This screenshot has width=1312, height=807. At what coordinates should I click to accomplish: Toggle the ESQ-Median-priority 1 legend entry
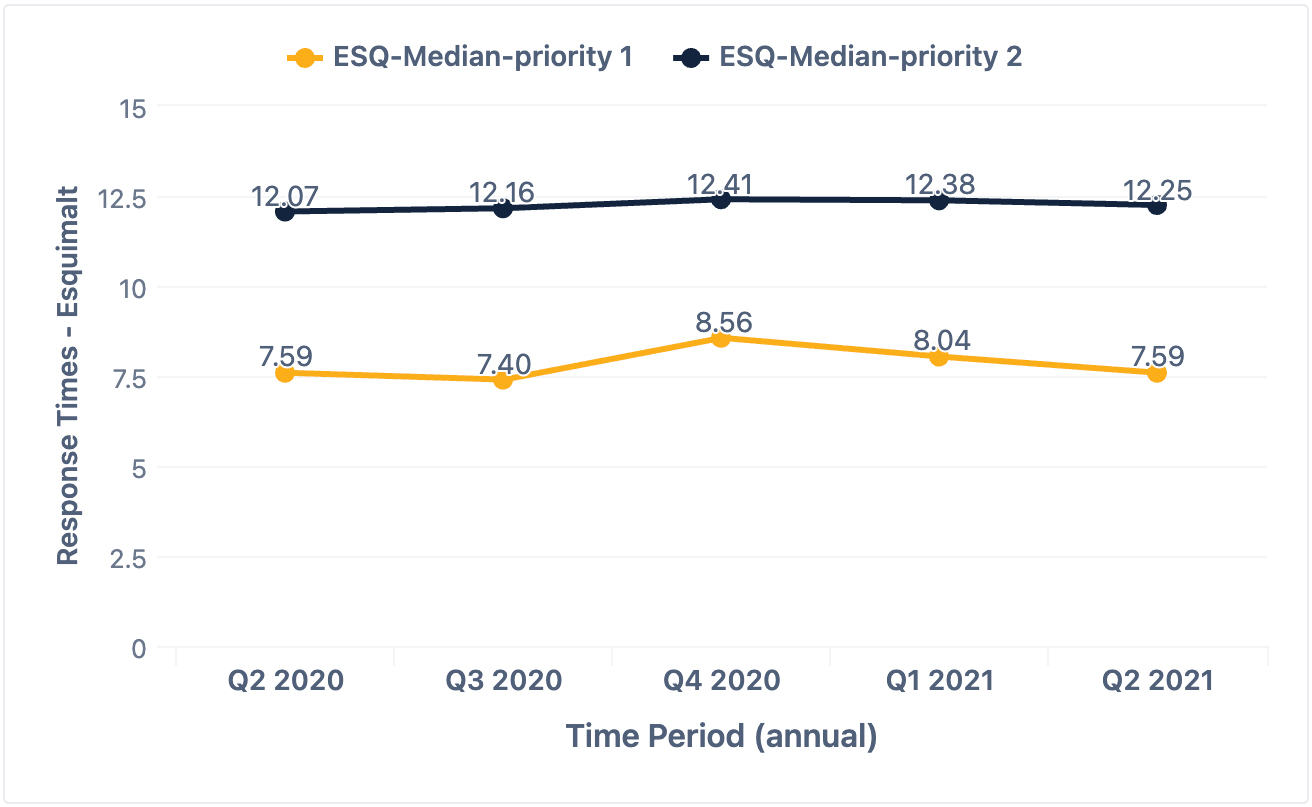(x=483, y=57)
